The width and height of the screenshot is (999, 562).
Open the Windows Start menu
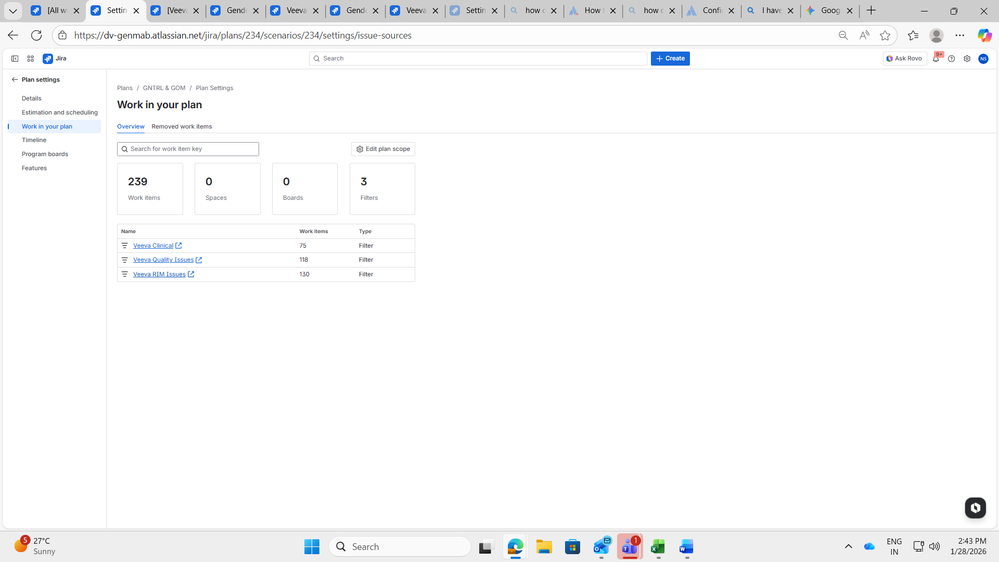pos(312,547)
